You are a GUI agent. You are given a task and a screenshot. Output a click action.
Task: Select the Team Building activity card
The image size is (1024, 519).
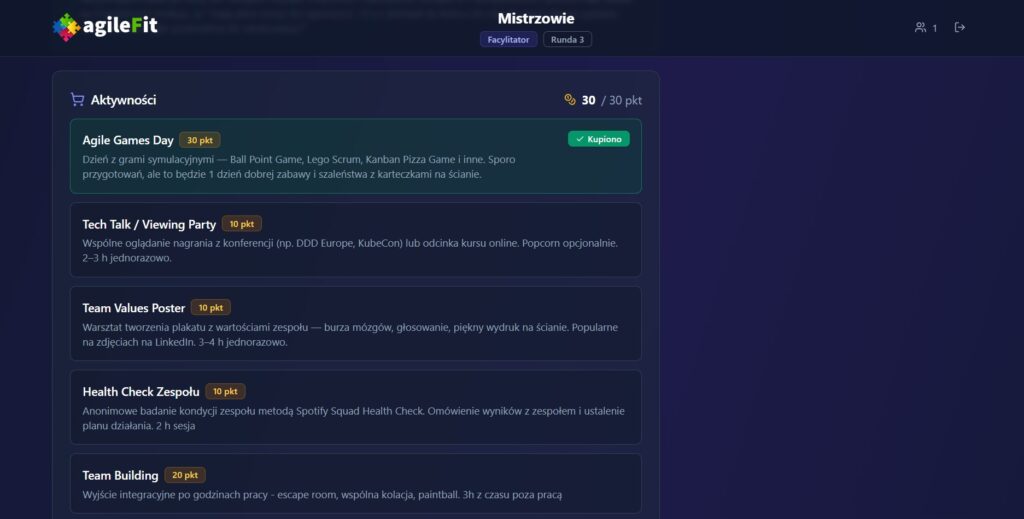(355, 484)
